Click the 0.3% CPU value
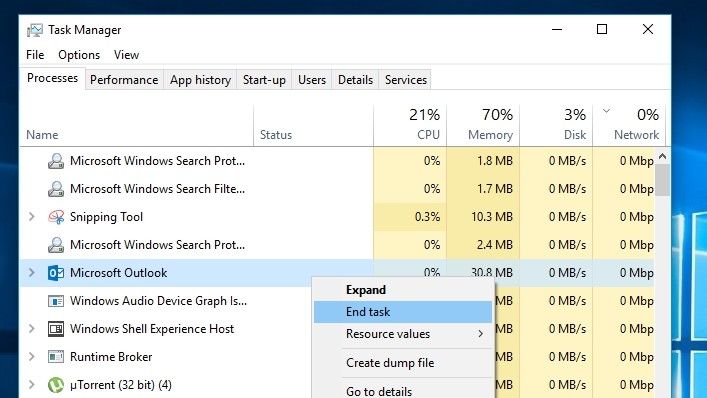Viewport: 707px width, 398px height. (x=427, y=217)
